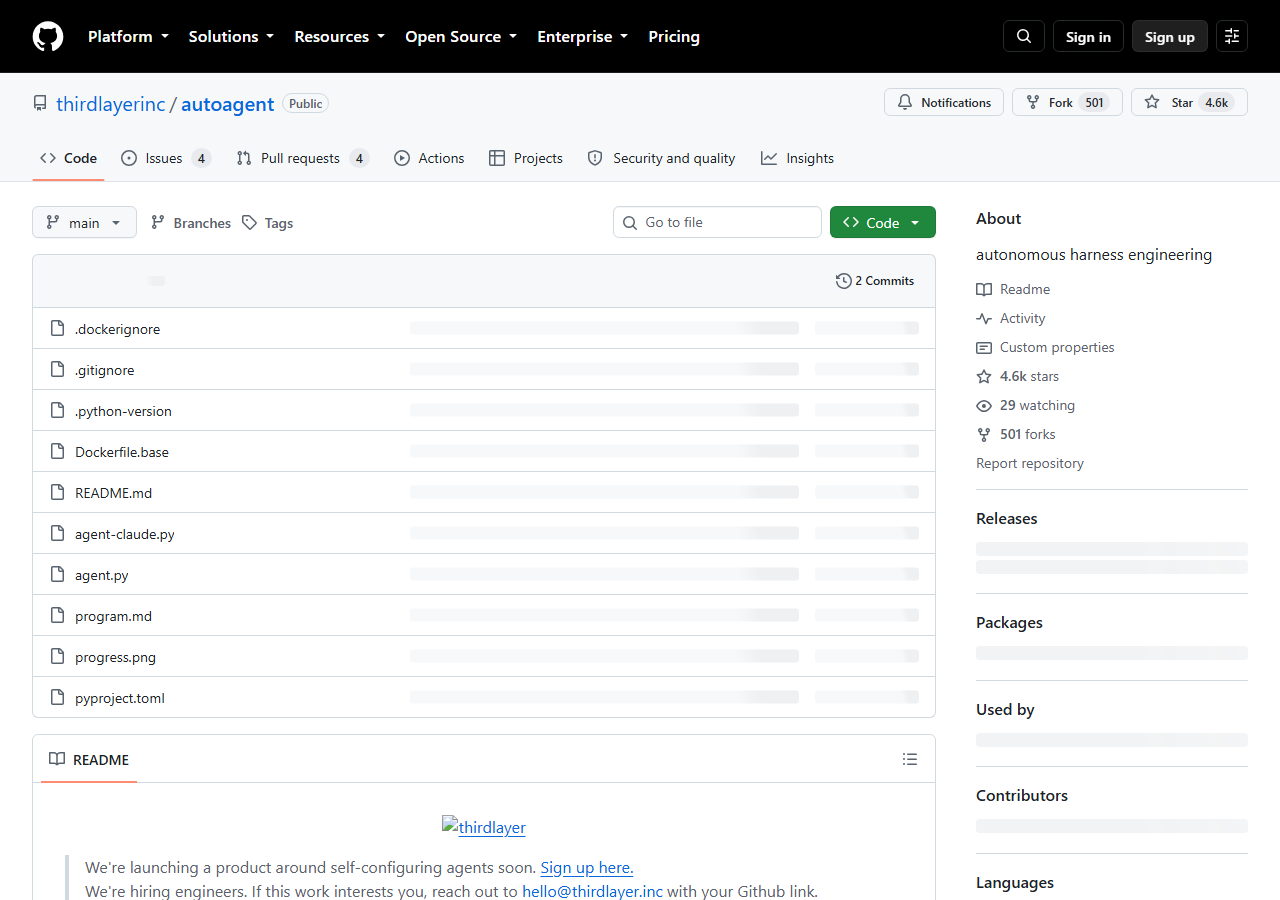
Task: Click the thirdlayer image in README
Action: coord(484,827)
